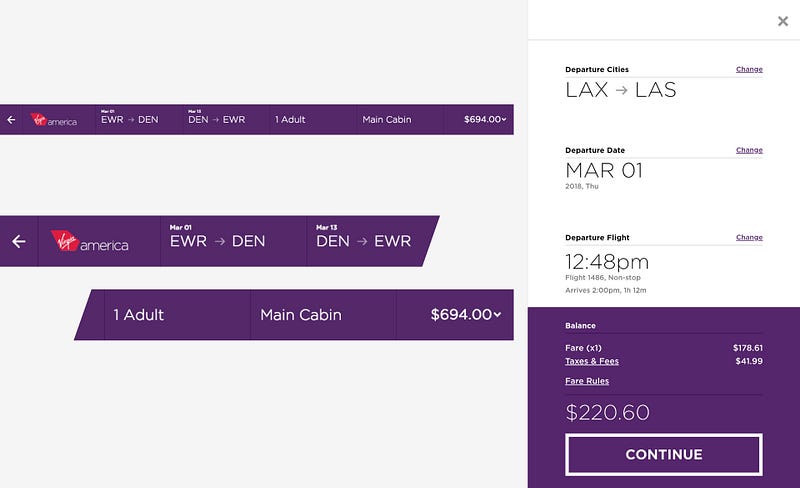Open large EWR → DEN Mar 01 segment
This screenshot has height=488, width=800.
click(x=217, y=240)
